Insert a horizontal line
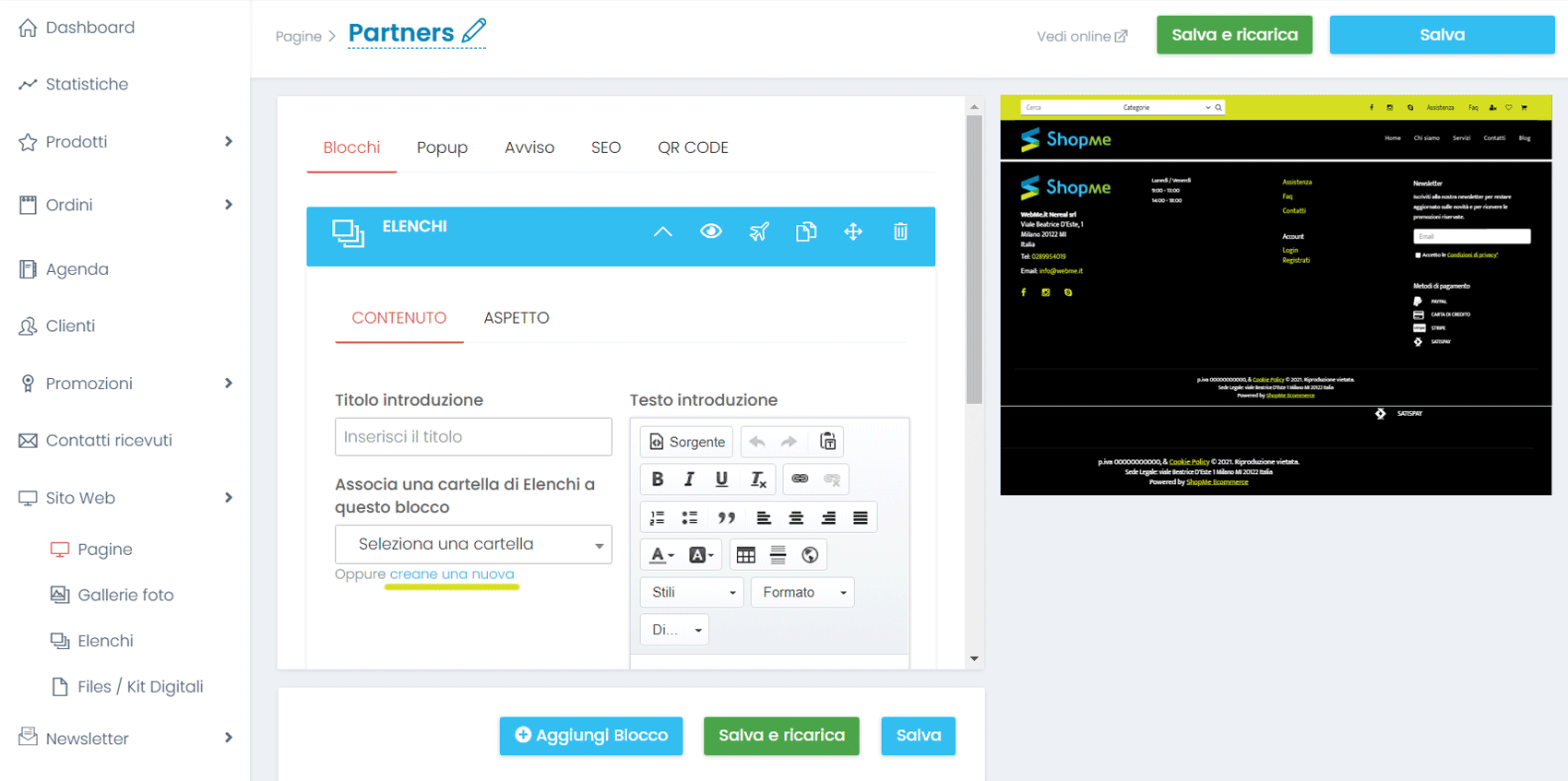The height and width of the screenshot is (781, 1568). [778, 555]
